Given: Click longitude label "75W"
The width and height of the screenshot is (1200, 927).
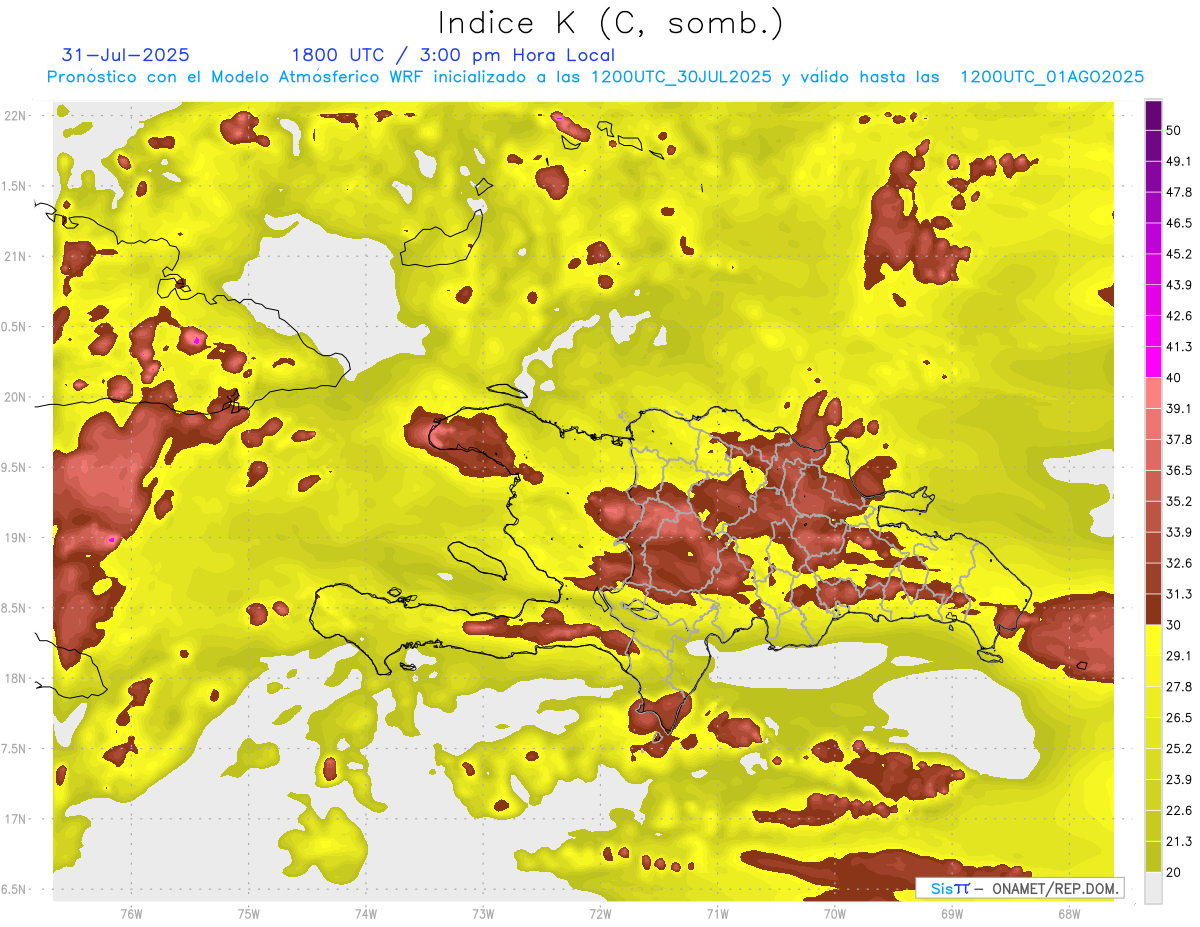Looking at the screenshot, I should (248, 914).
